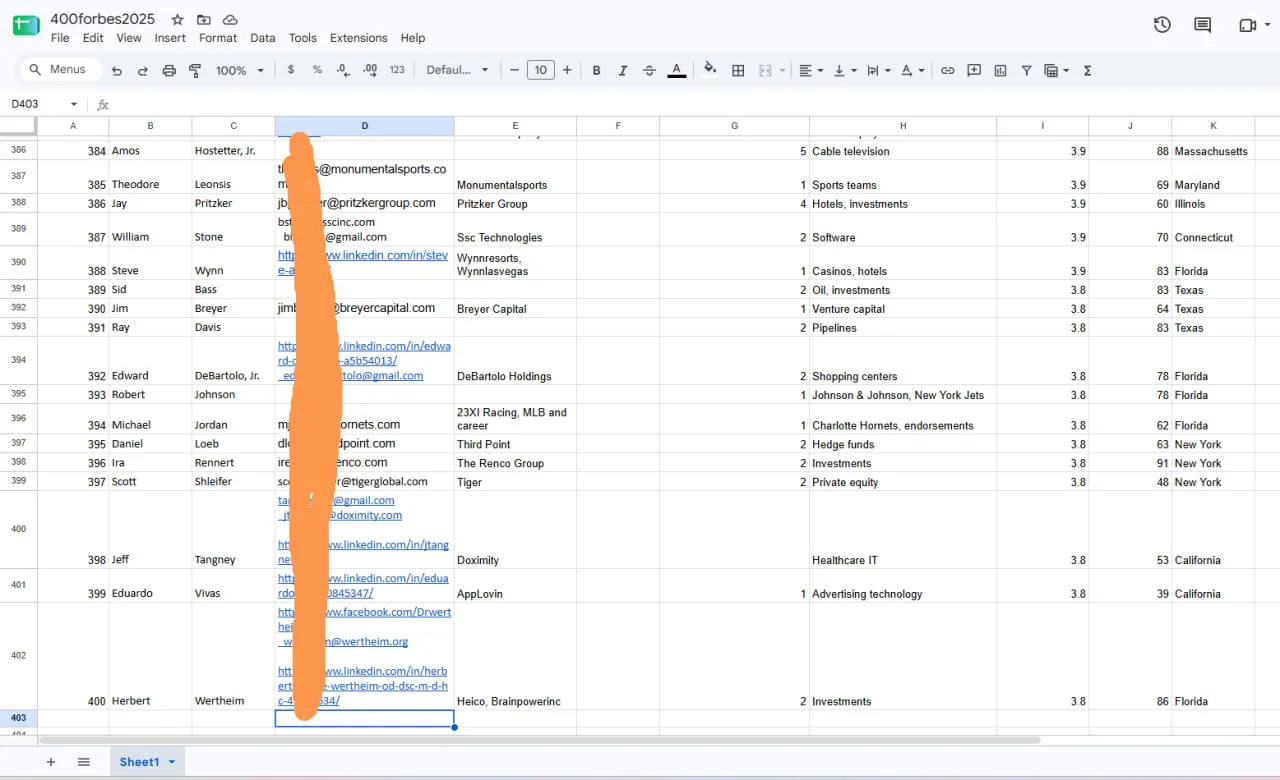
Task: Open vertical align dropdown
Action: coord(845,70)
